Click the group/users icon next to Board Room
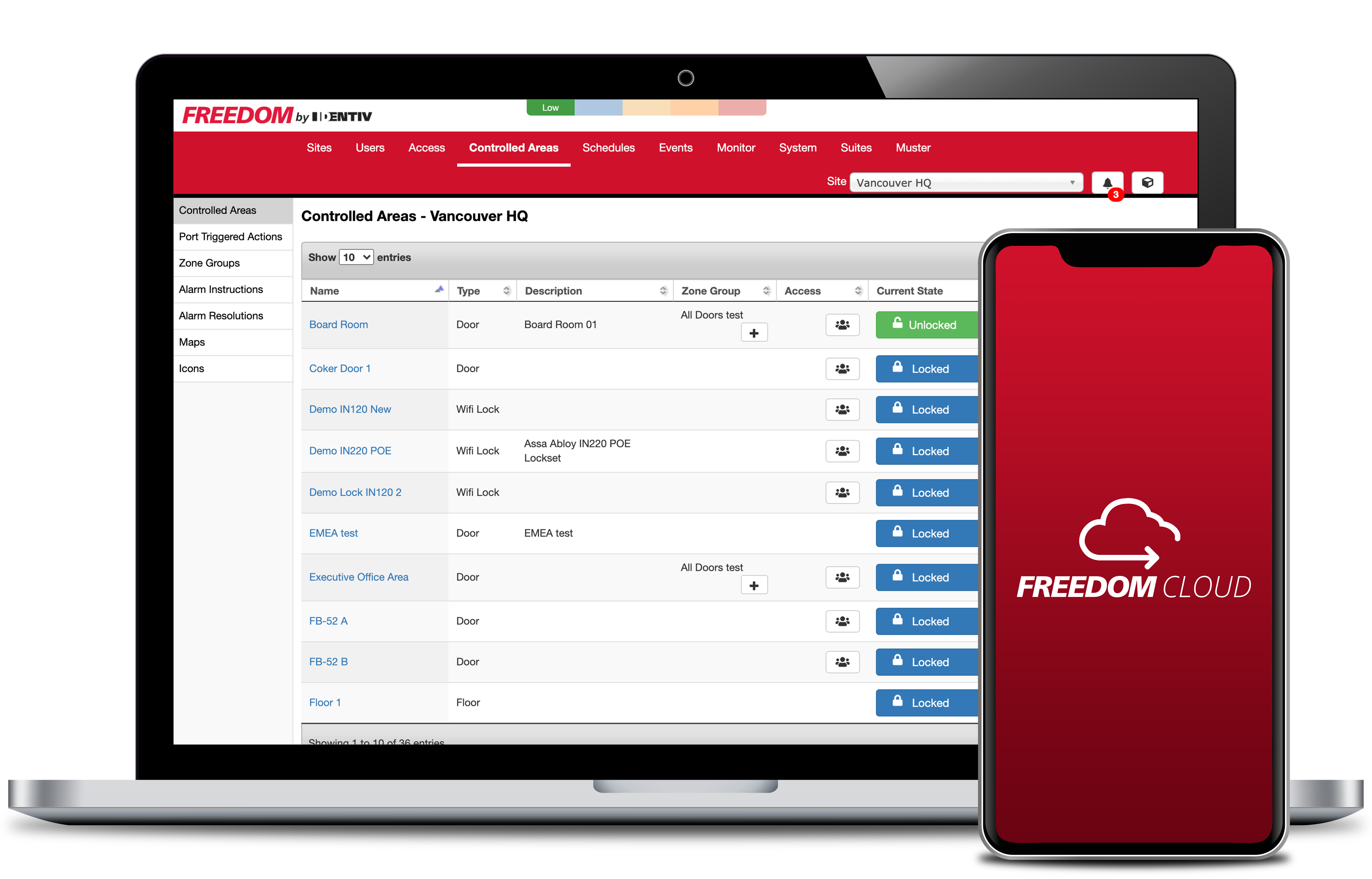Image resolution: width=1372 pixels, height=879 pixels. coord(843,325)
